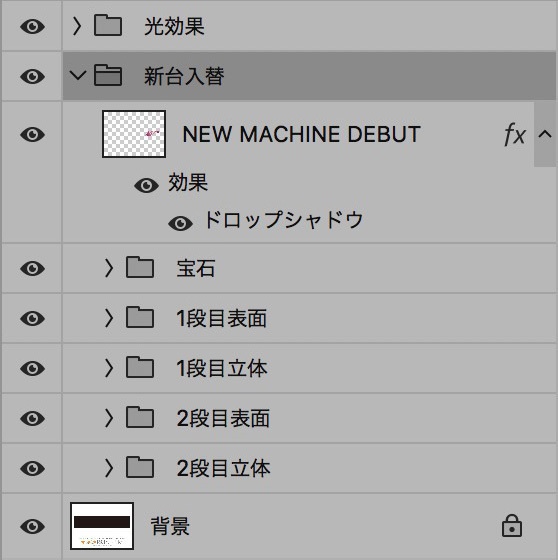Select the 1段目立体 group name

pos(222,368)
